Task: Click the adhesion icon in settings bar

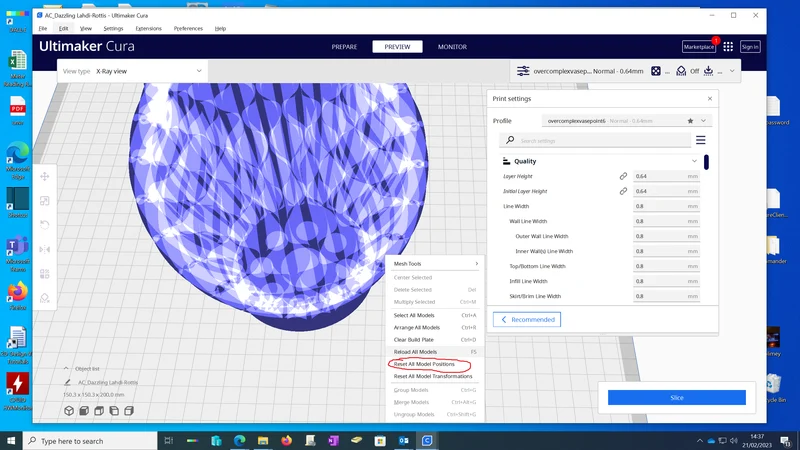Action: coord(708,71)
